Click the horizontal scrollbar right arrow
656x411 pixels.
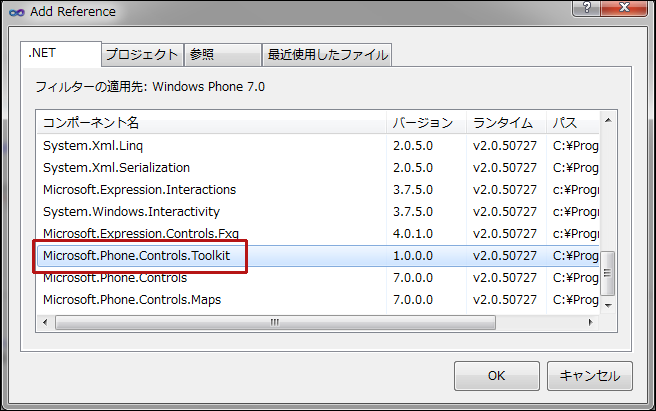pos(590,322)
